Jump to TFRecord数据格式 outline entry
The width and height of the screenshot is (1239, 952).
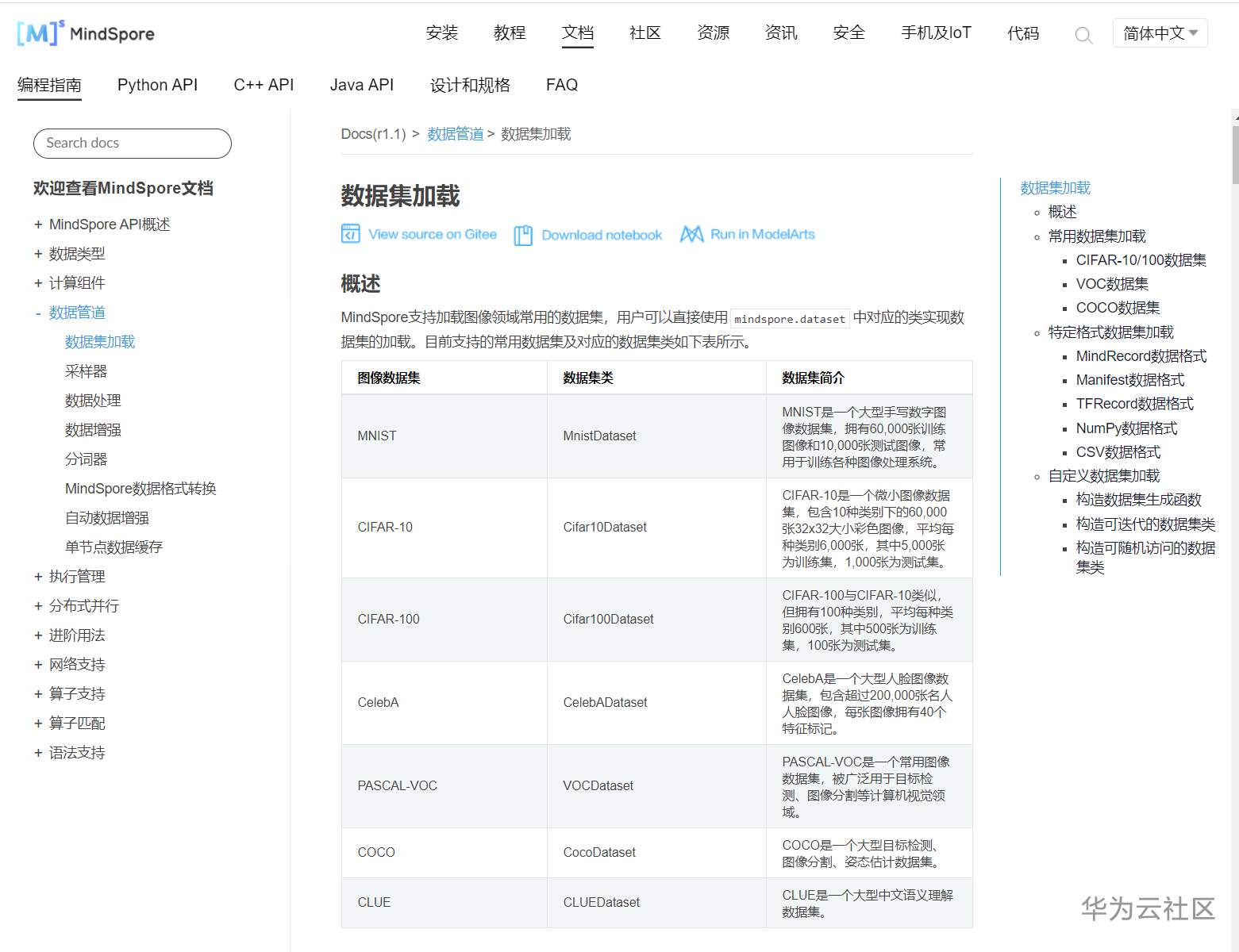[x=1134, y=404]
